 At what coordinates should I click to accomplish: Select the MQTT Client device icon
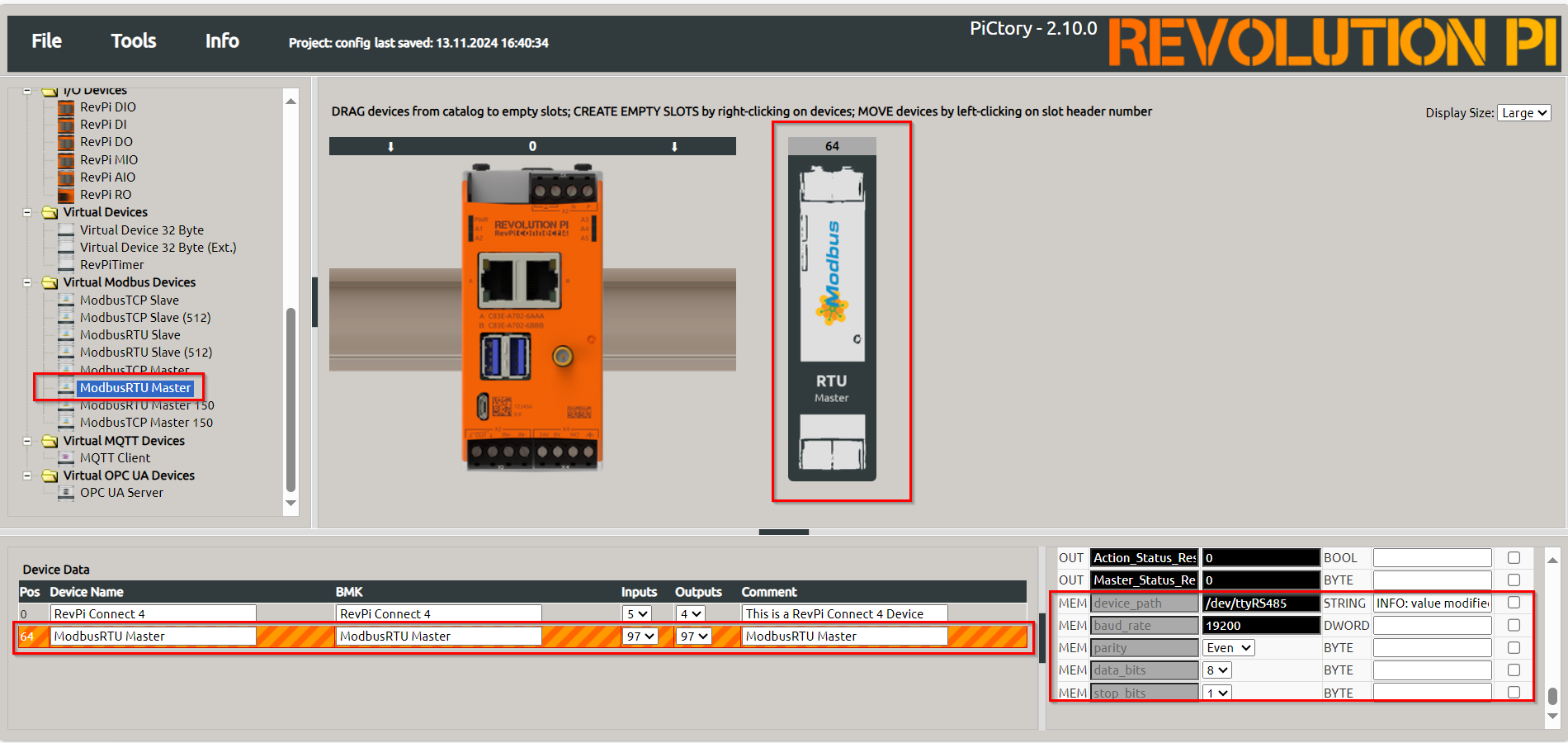click(x=66, y=457)
